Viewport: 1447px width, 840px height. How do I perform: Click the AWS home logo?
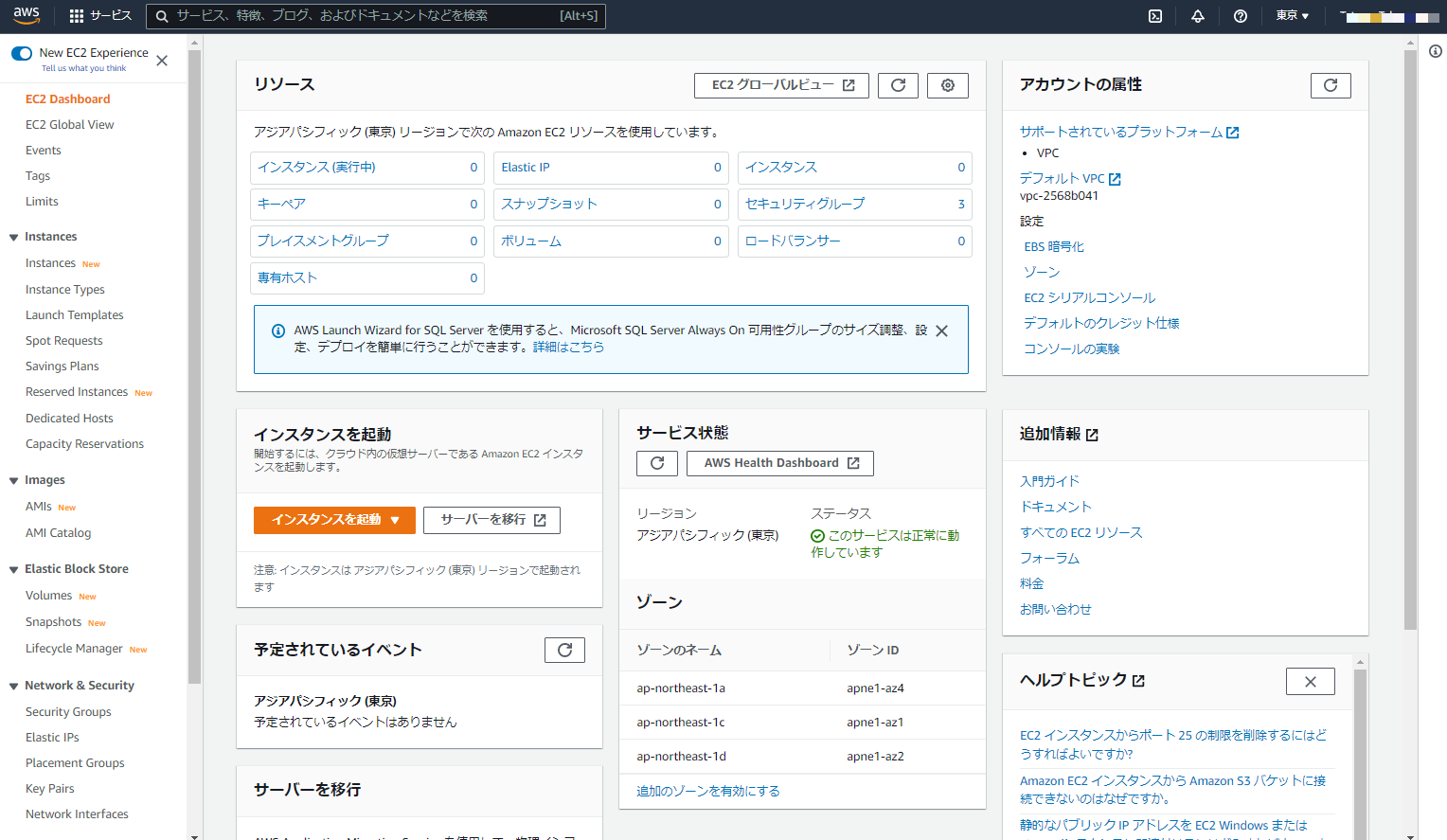[25, 15]
